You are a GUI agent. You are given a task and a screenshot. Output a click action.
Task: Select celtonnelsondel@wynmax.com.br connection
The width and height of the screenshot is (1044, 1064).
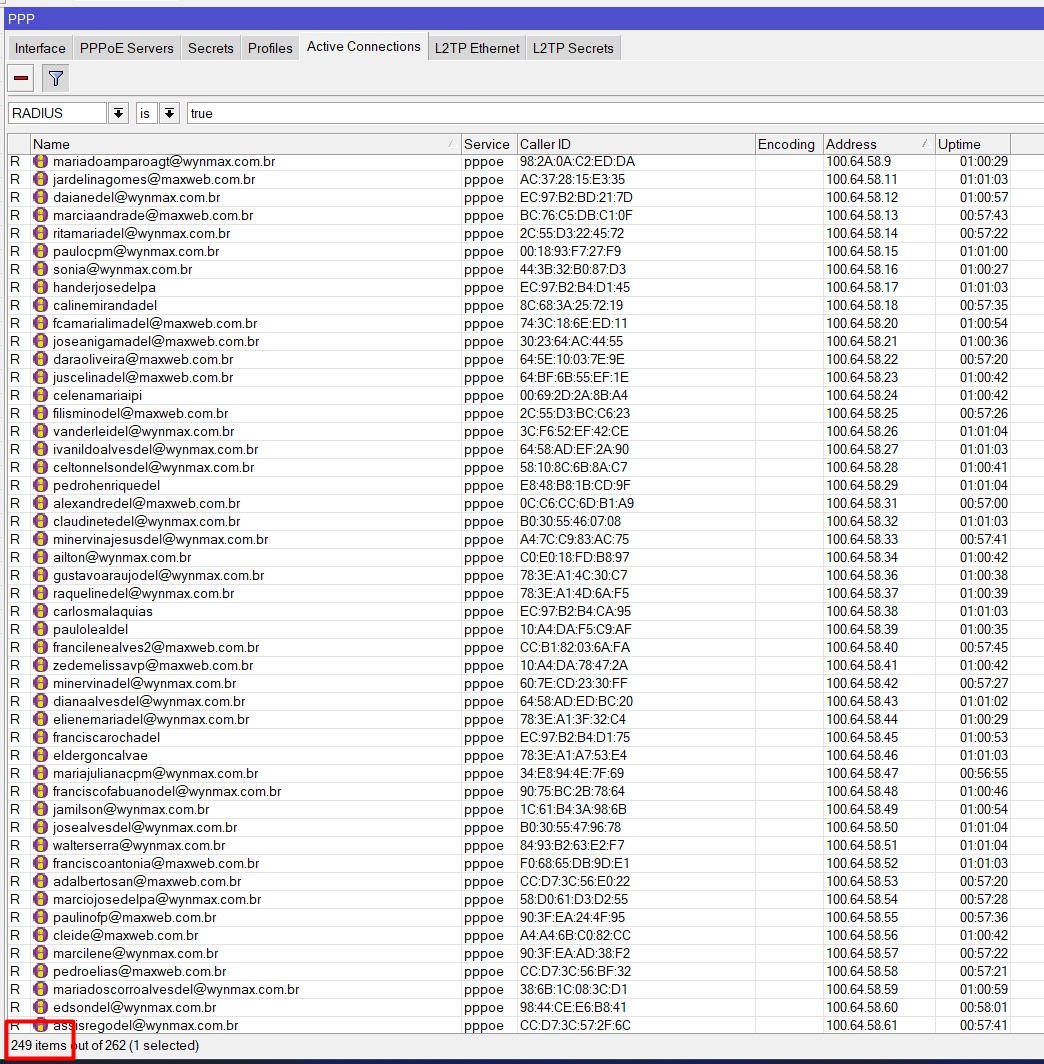(153, 468)
